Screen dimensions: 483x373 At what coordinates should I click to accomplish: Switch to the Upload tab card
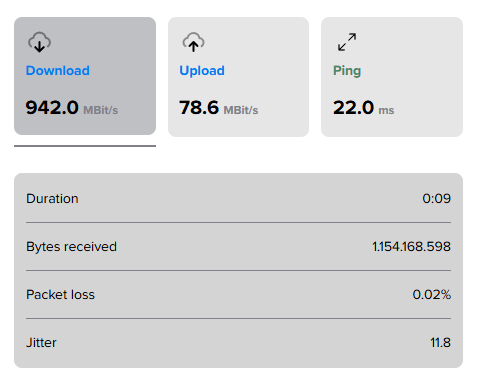(238, 77)
